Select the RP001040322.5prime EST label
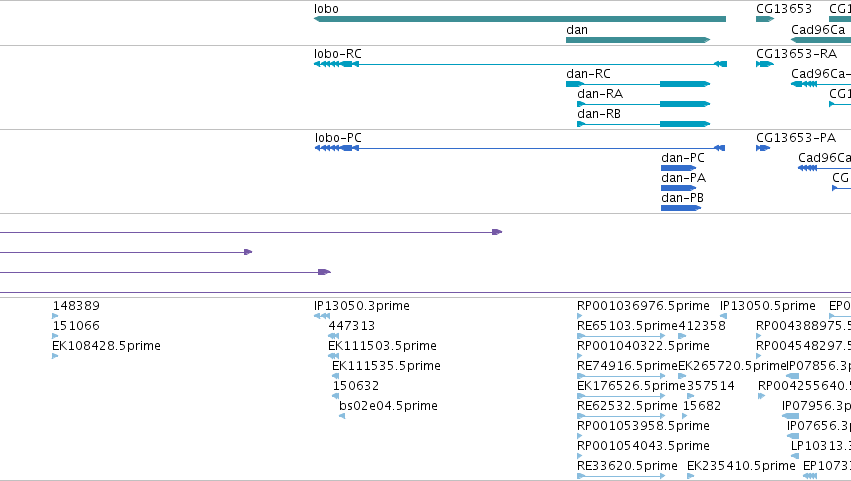This screenshot has height=481, width=851. pyautogui.click(x=643, y=346)
